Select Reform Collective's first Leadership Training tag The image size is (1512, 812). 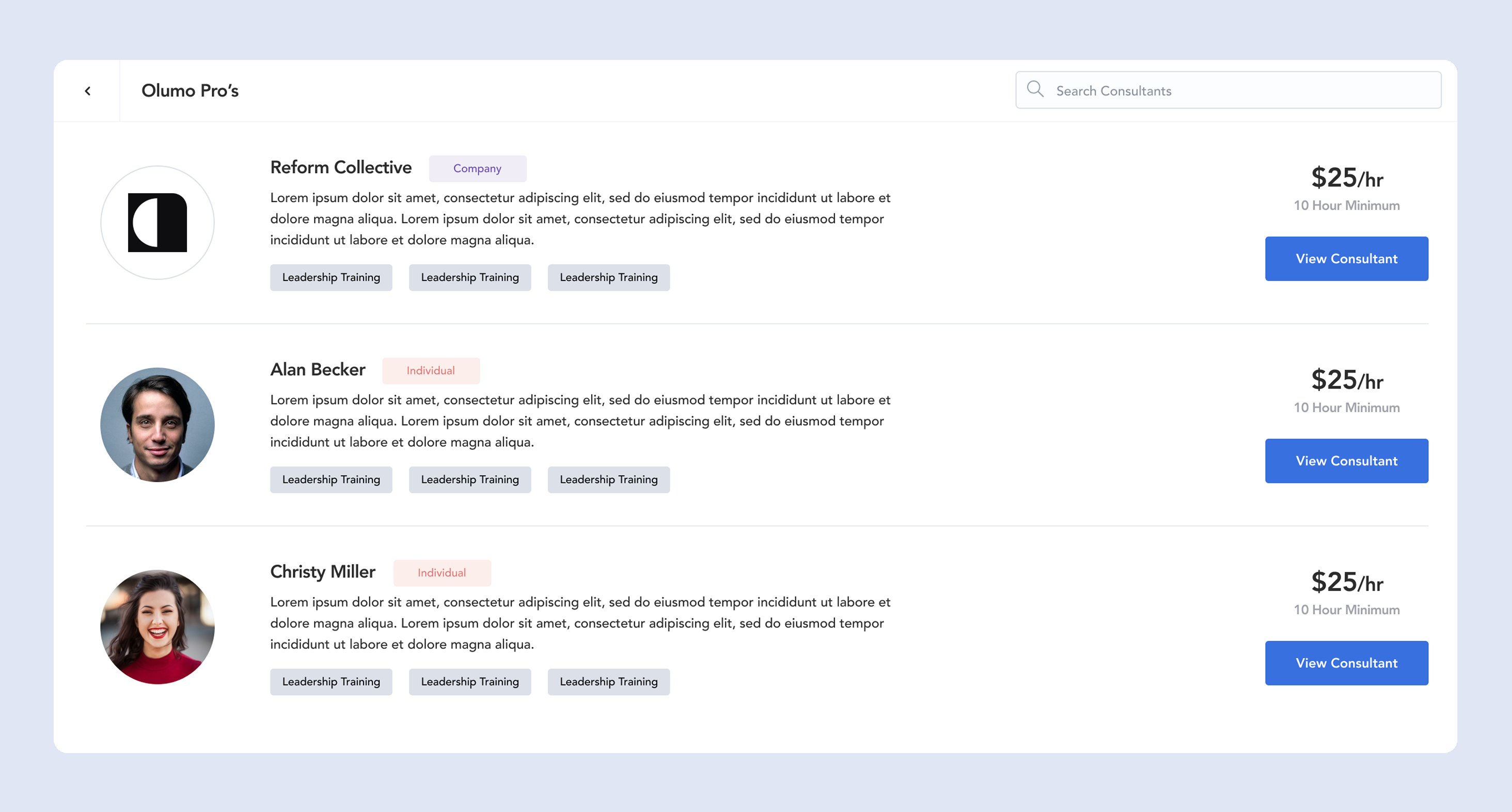[331, 277]
